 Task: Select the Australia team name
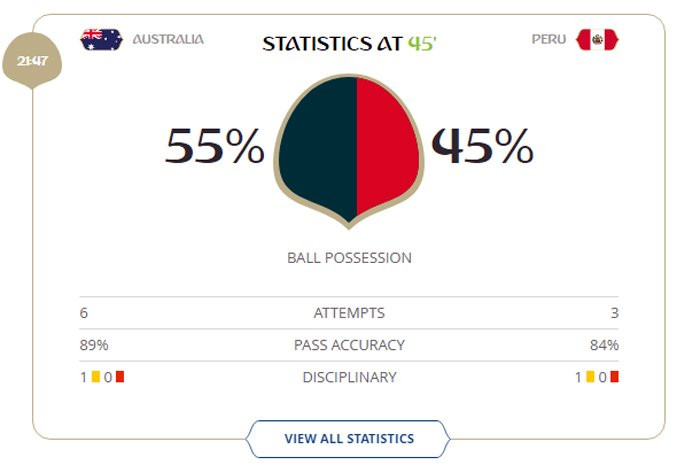168,39
